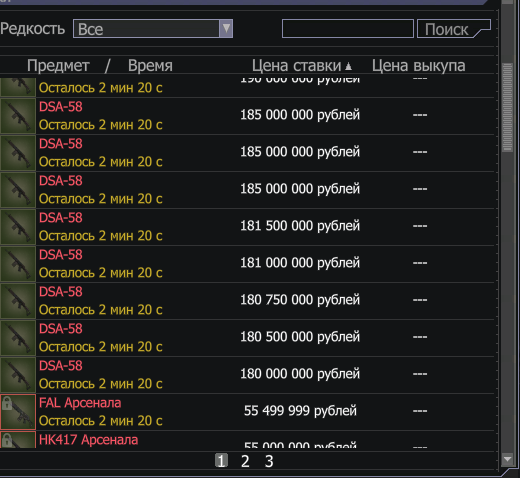Screen dimensions: 520x478
Task: Go to page 3 of listings
Action: point(269,461)
